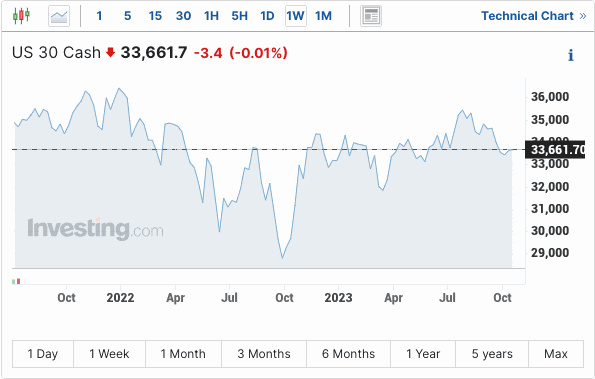Click the 2022 date axis label
Screen dimensions: 595x379
click(x=120, y=298)
